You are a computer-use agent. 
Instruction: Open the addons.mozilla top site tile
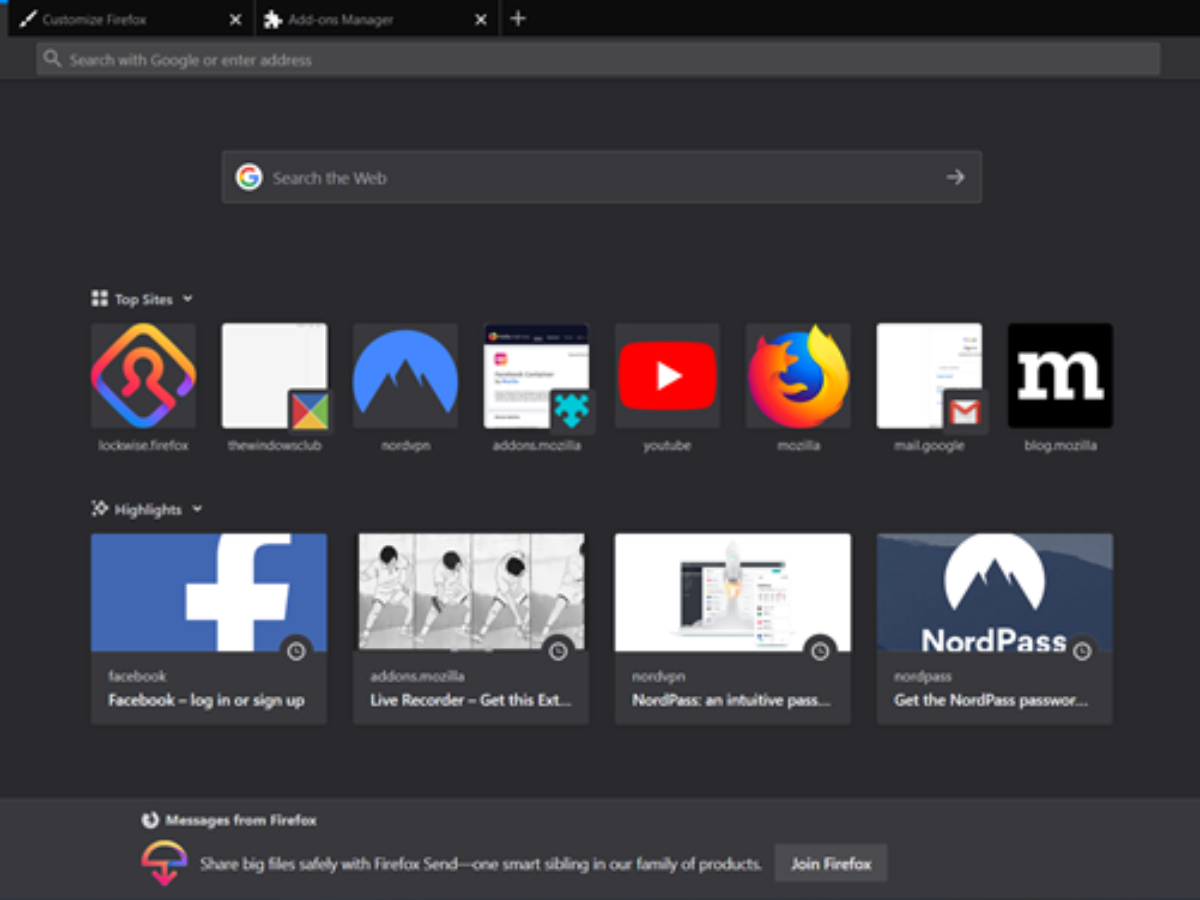pos(536,376)
